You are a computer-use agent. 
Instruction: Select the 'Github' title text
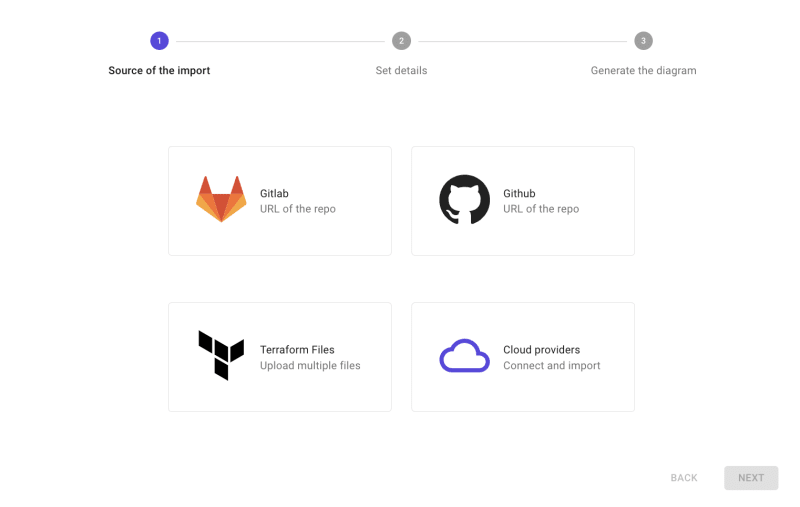coord(519,193)
